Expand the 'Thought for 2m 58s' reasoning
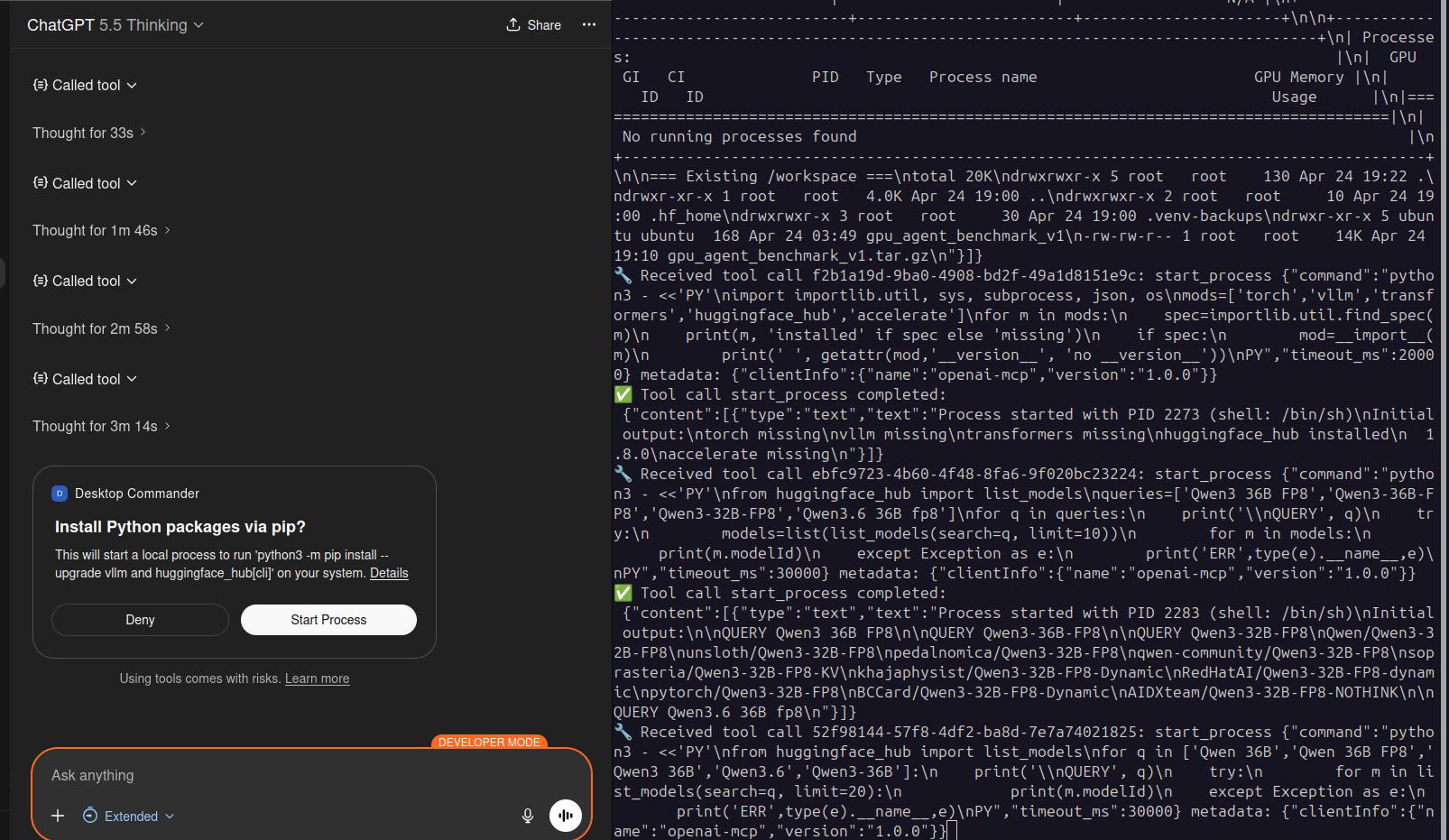This screenshot has height=840, width=1449. 101,328
